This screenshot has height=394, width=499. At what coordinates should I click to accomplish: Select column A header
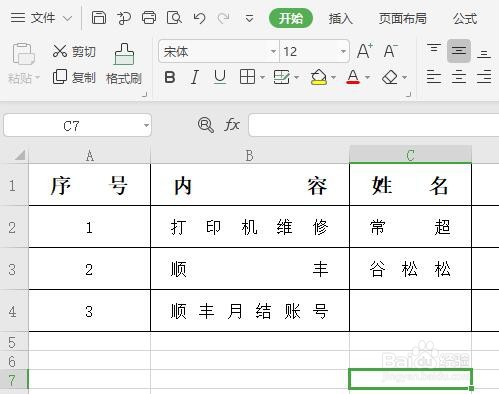point(90,155)
